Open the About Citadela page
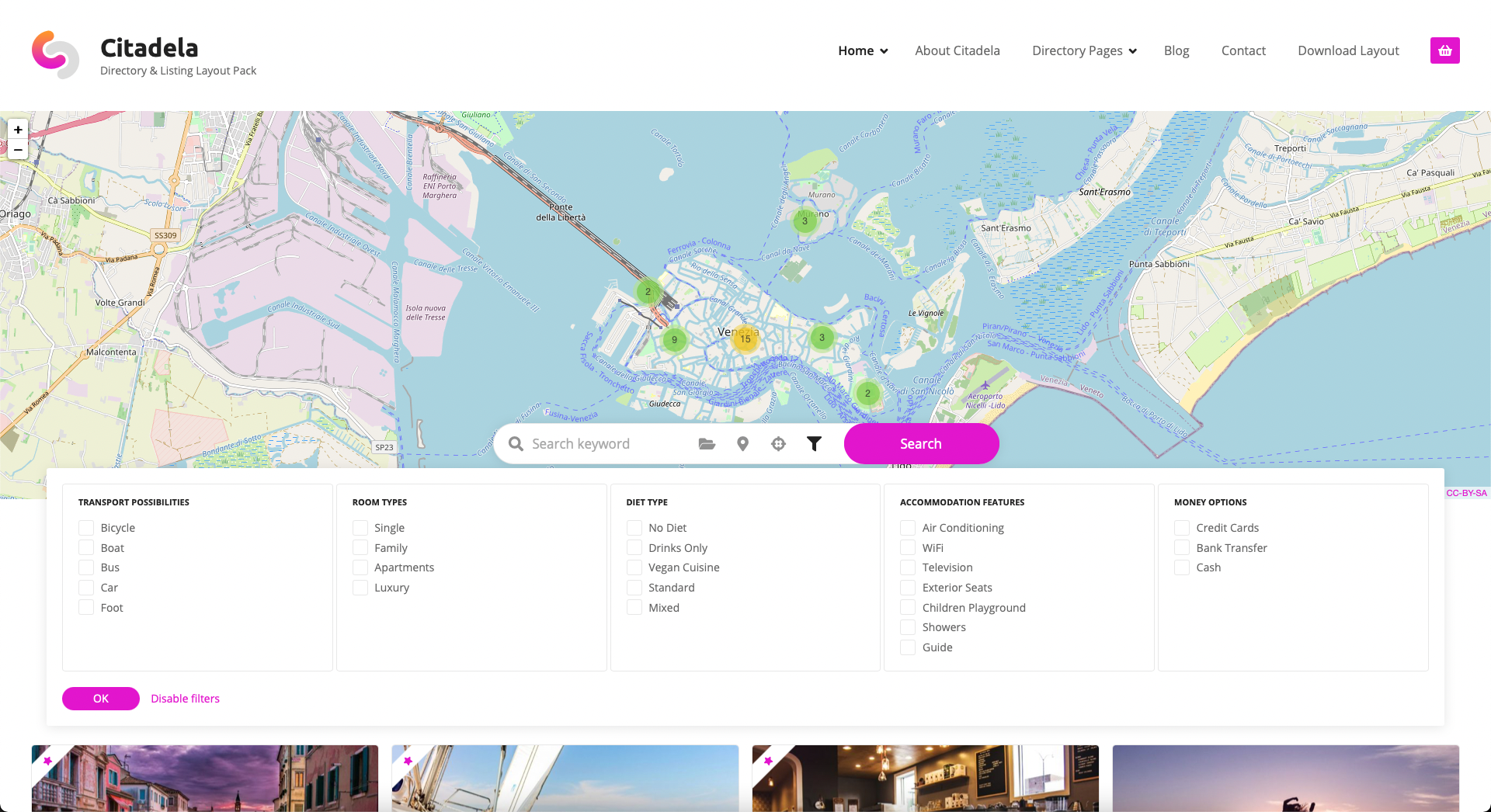Viewport: 1491px width, 812px height. point(957,50)
